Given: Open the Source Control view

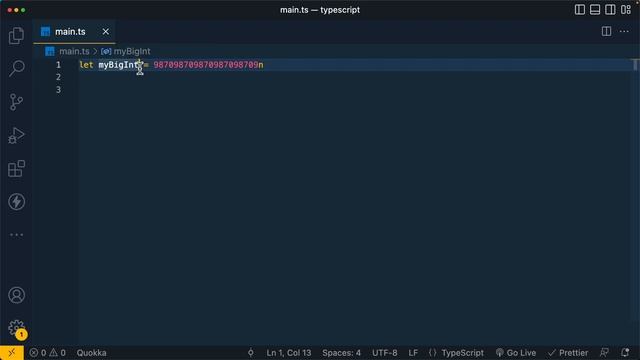Looking at the screenshot, I should pyautogui.click(x=16, y=102).
